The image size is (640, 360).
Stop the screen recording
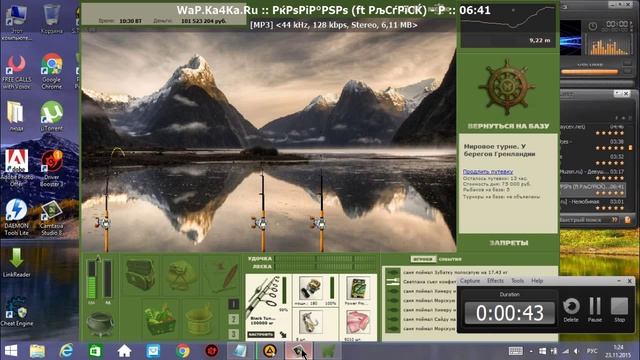coord(619,309)
